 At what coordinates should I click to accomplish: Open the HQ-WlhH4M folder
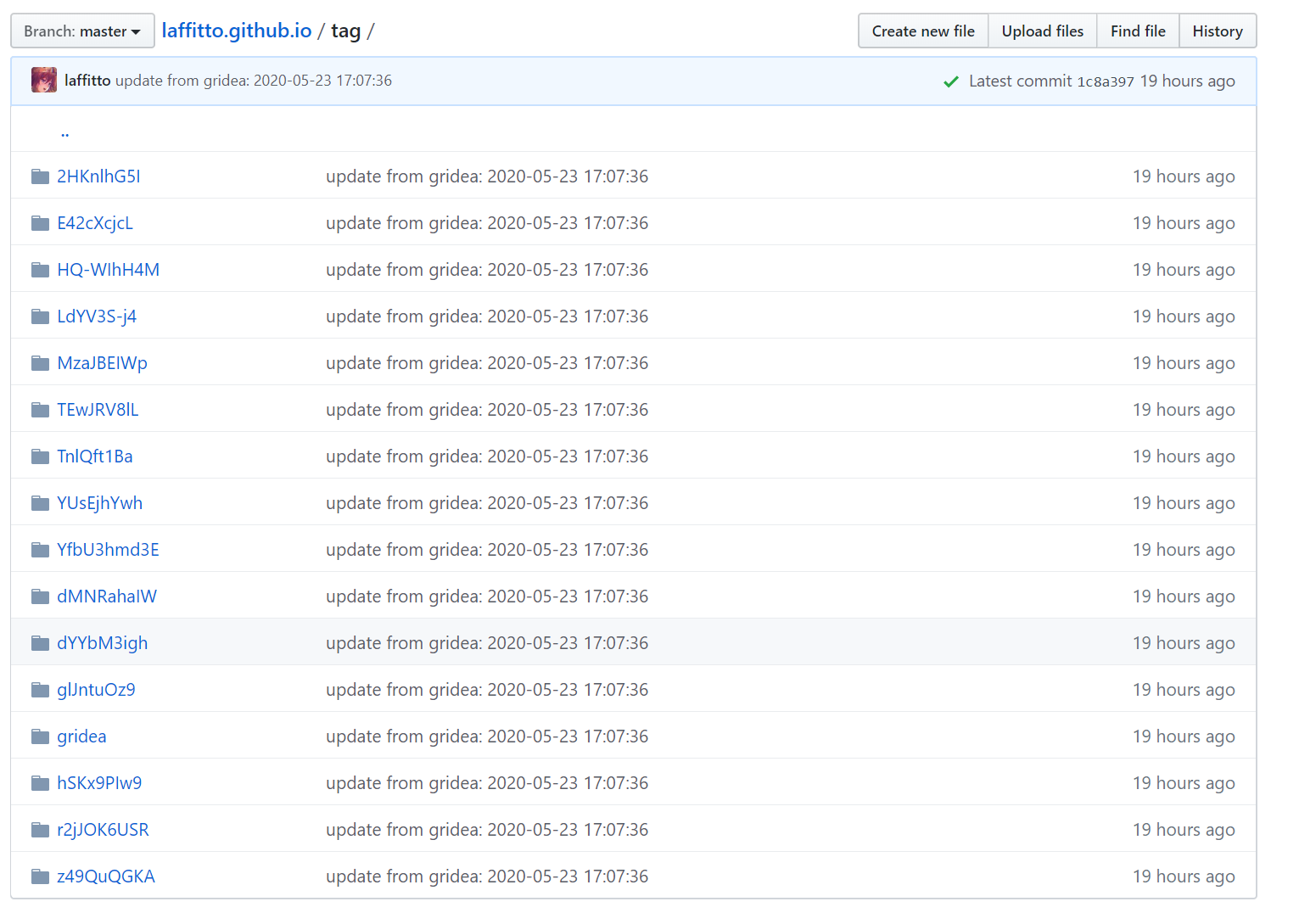pos(109,270)
